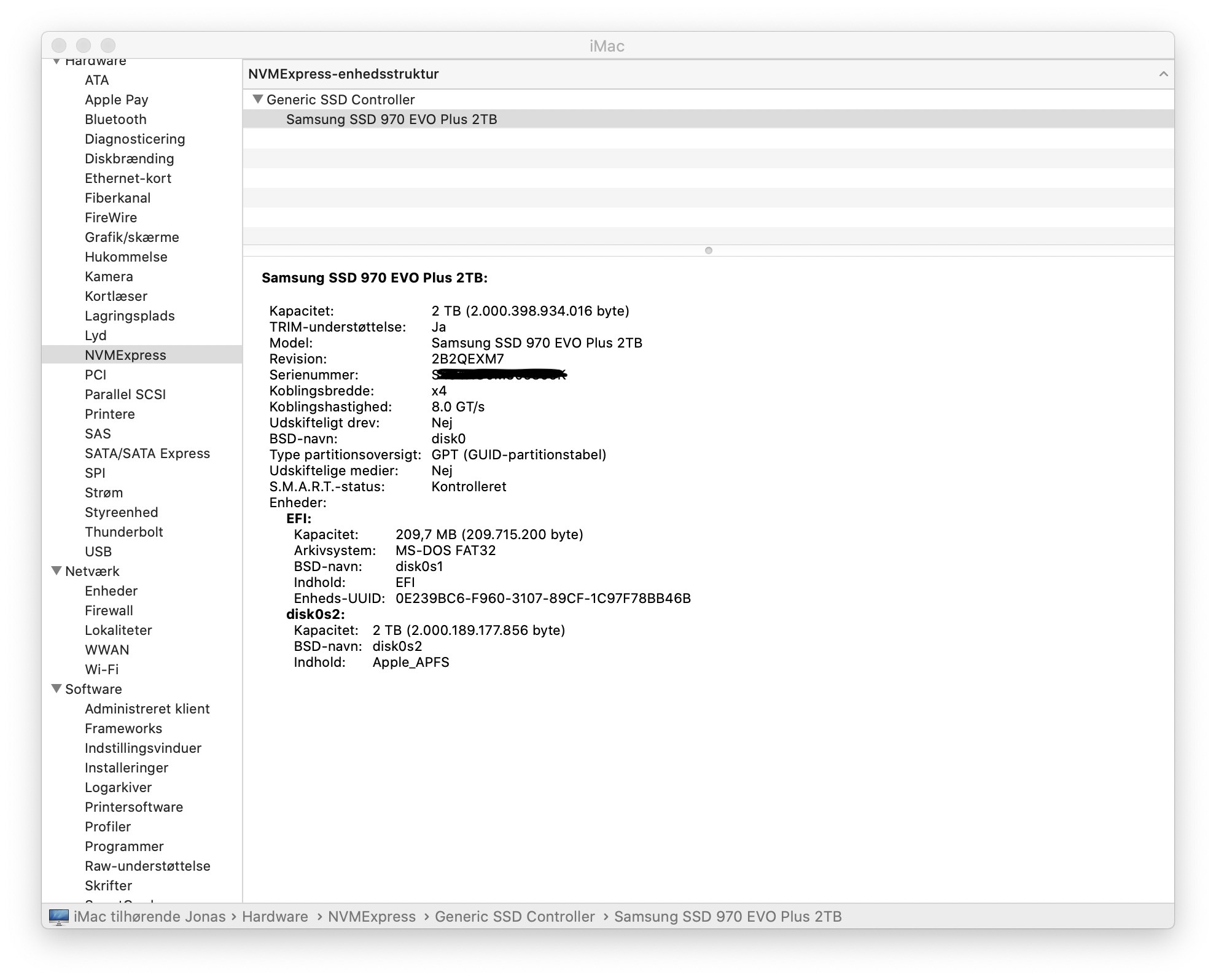Open Installeringer under Software
The height and width of the screenshot is (980, 1216).
(126, 768)
